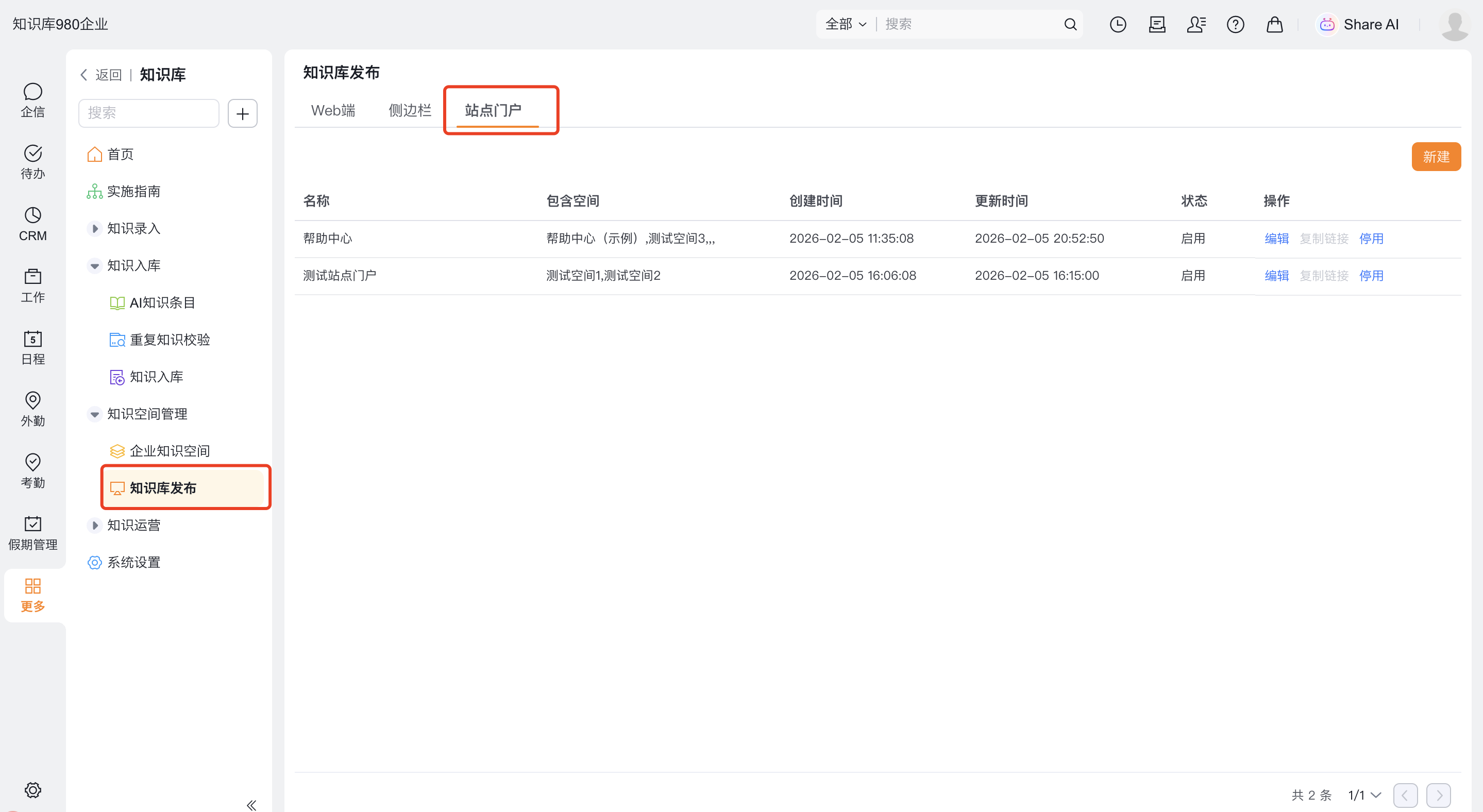Screen dimensions: 1483x812
Task: Select 企业知识空间 in sidebar tree
Action: [169, 451]
